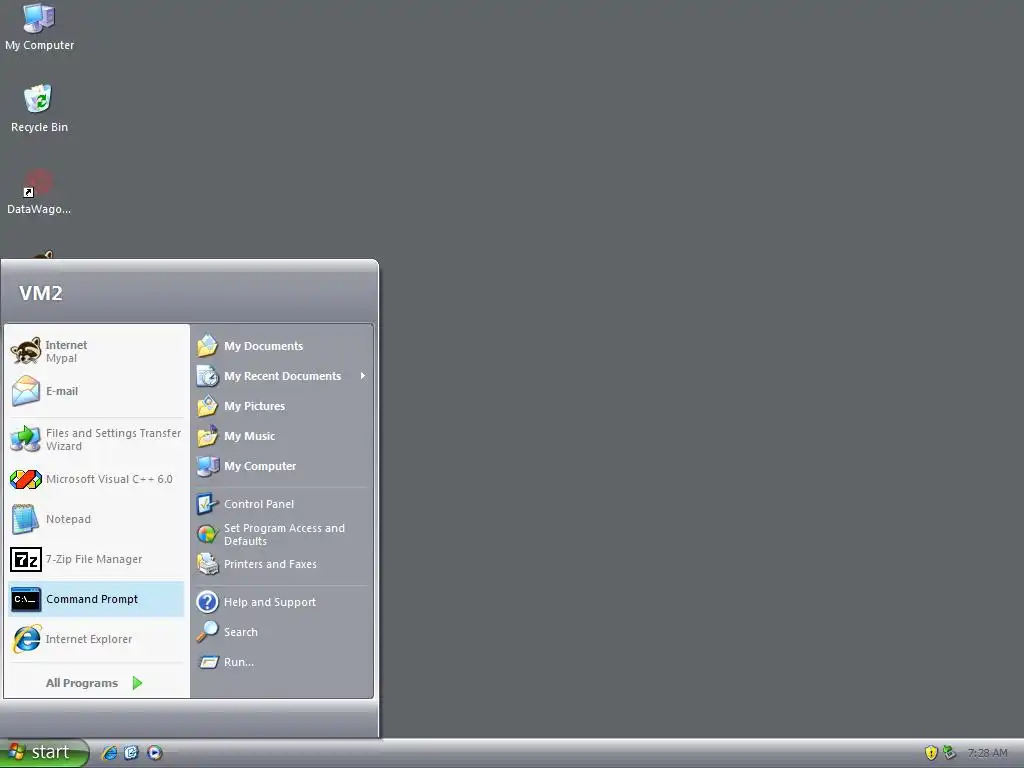1024x768 pixels.
Task: Click the security shield tray icon
Action: tap(931, 753)
